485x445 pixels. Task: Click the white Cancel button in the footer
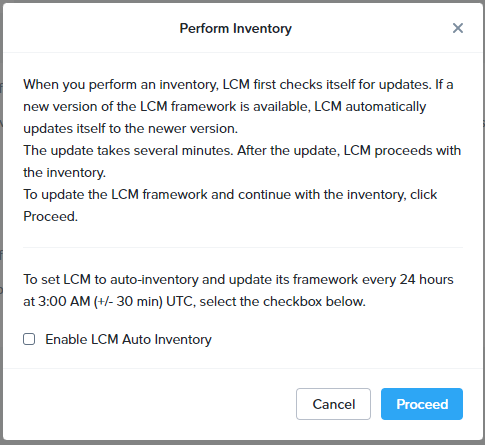pyautogui.click(x=333, y=404)
